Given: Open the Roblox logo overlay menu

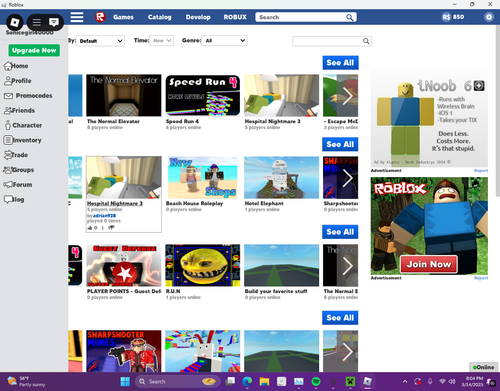Looking at the screenshot, I should (x=15, y=22).
